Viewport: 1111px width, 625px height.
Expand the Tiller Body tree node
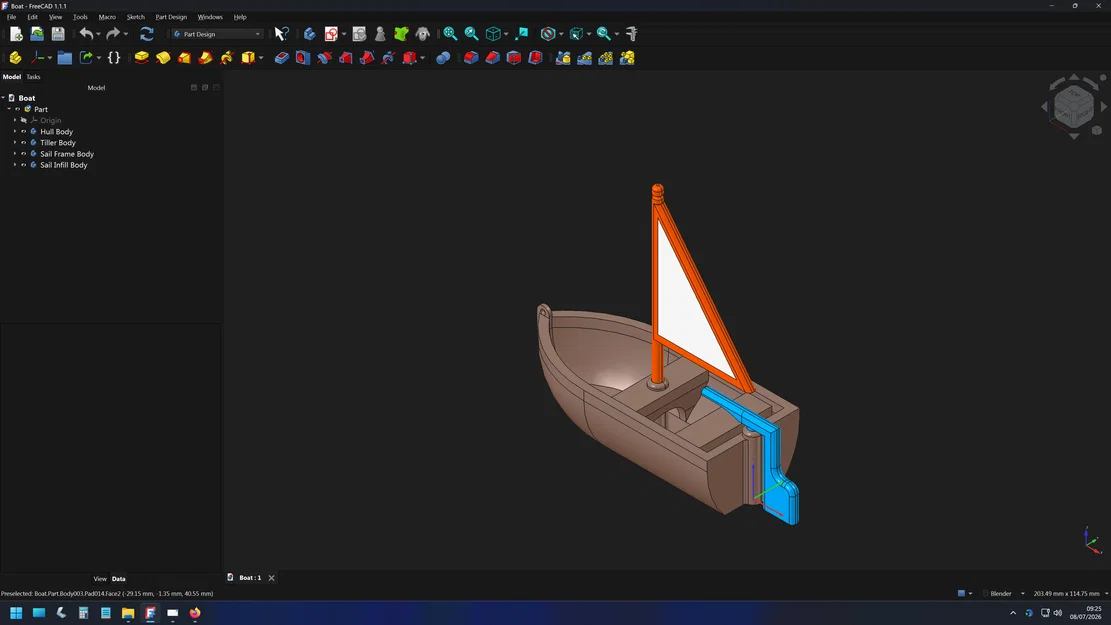click(15, 142)
